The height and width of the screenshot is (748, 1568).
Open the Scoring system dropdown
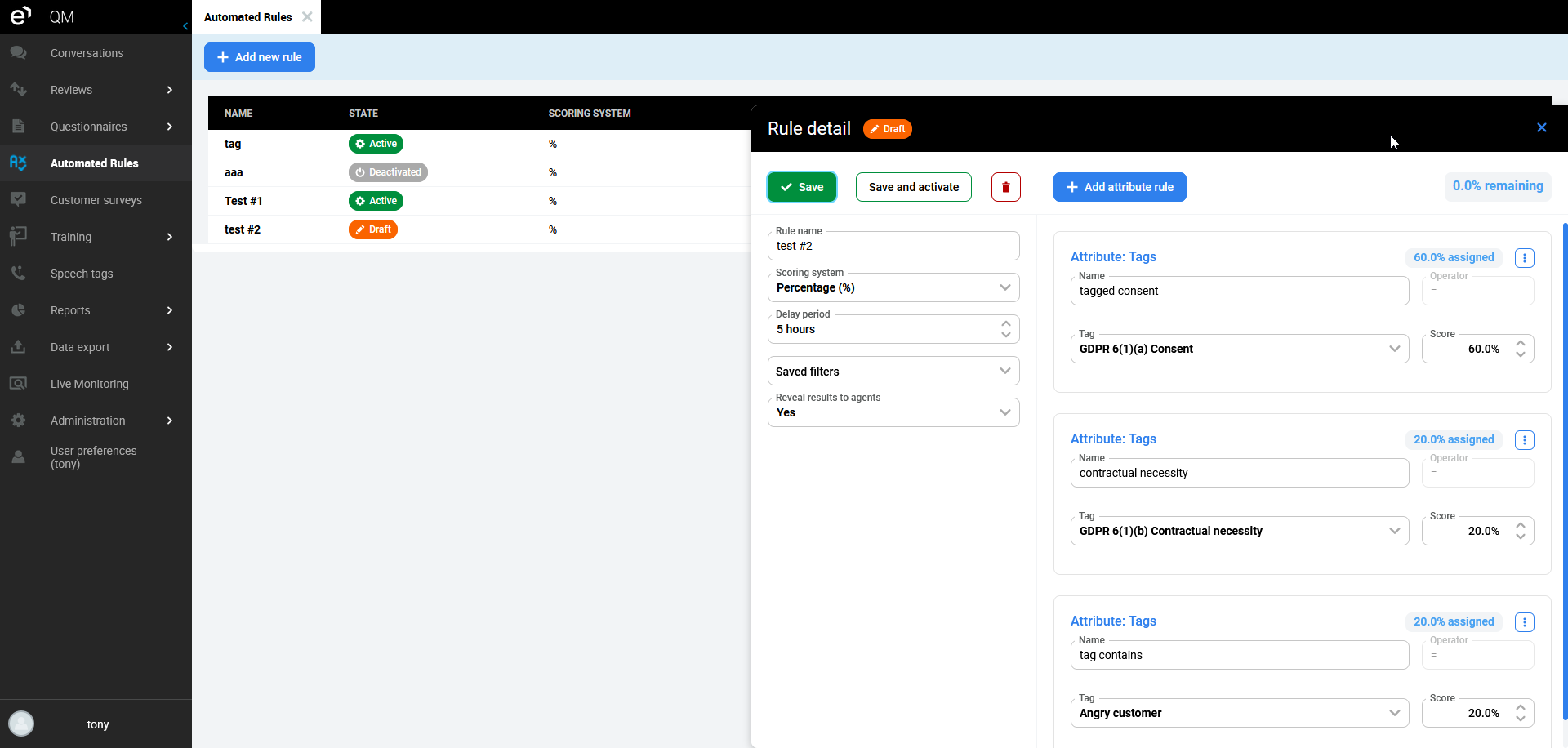(893, 287)
